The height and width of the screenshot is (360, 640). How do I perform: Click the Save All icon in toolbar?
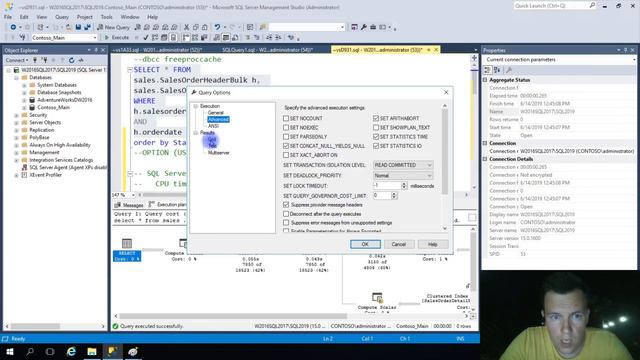(x=87, y=27)
